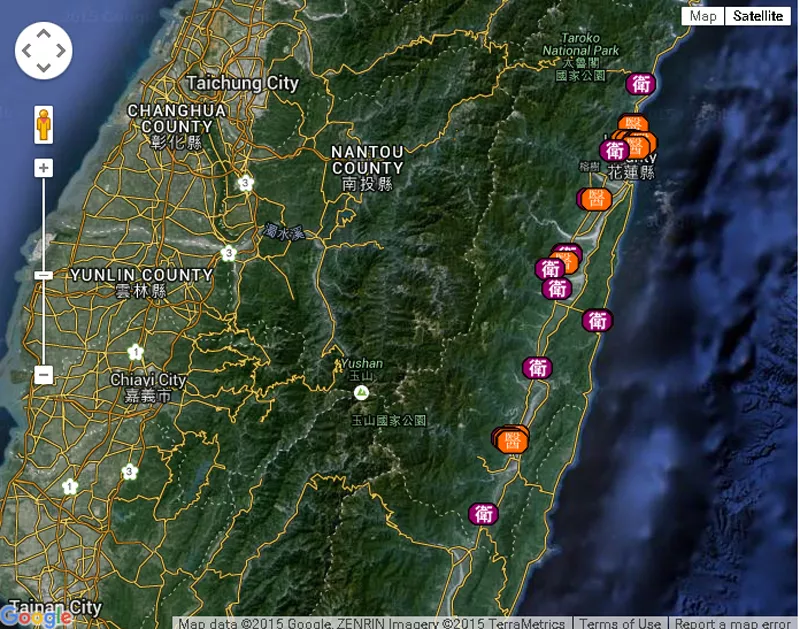This screenshot has width=800, height=629.
Task: Click Report a map error link
Action: (x=733, y=623)
